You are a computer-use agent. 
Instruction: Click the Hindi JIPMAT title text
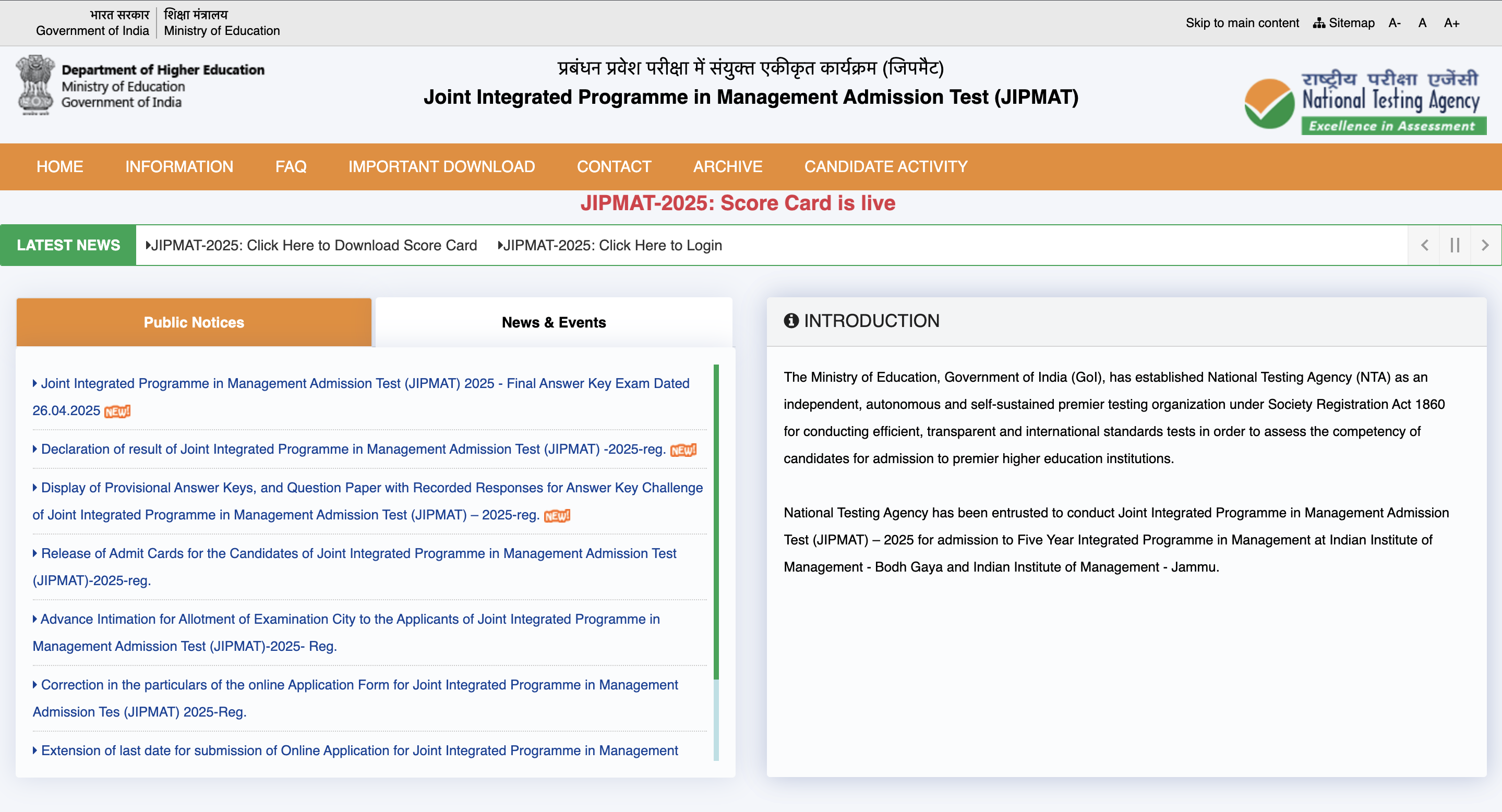(751, 68)
